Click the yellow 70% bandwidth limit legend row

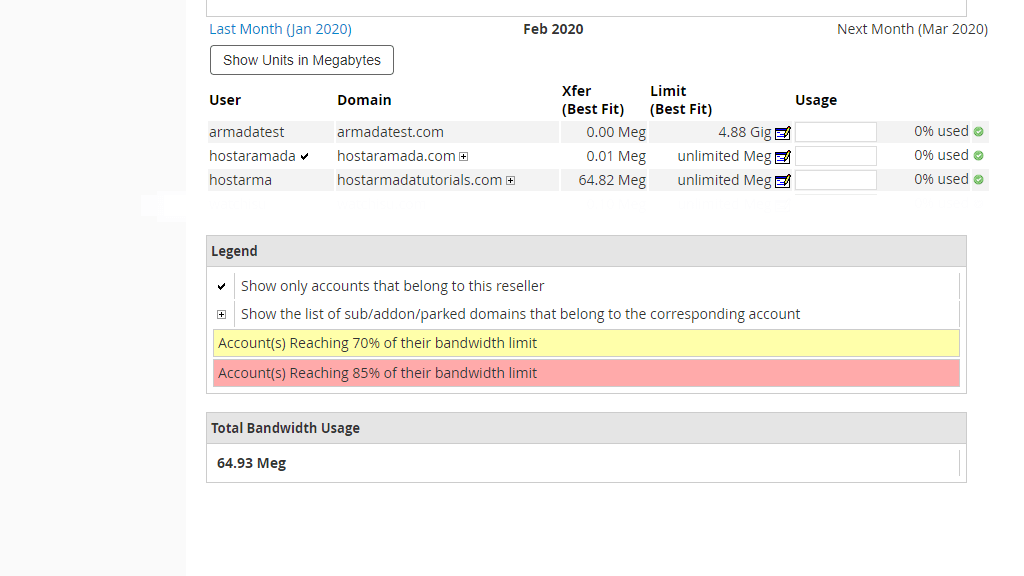pyautogui.click(x=586, y=343)
